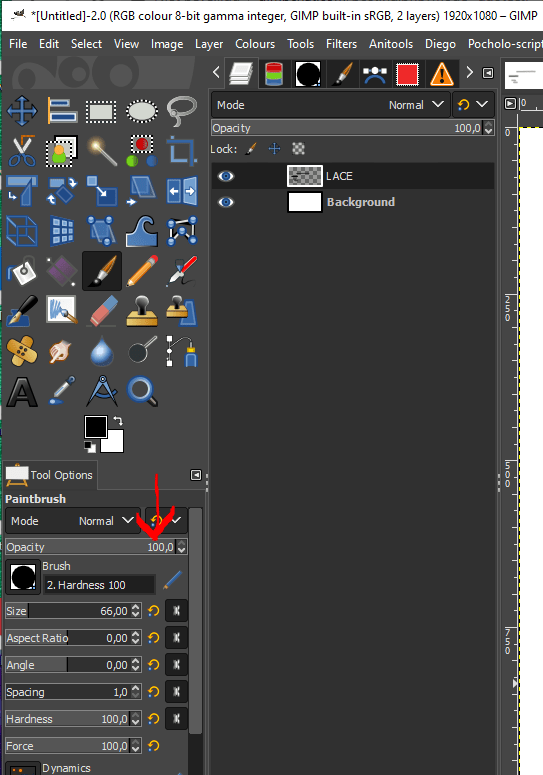Select the Foreground Select tool

point(62,151)
